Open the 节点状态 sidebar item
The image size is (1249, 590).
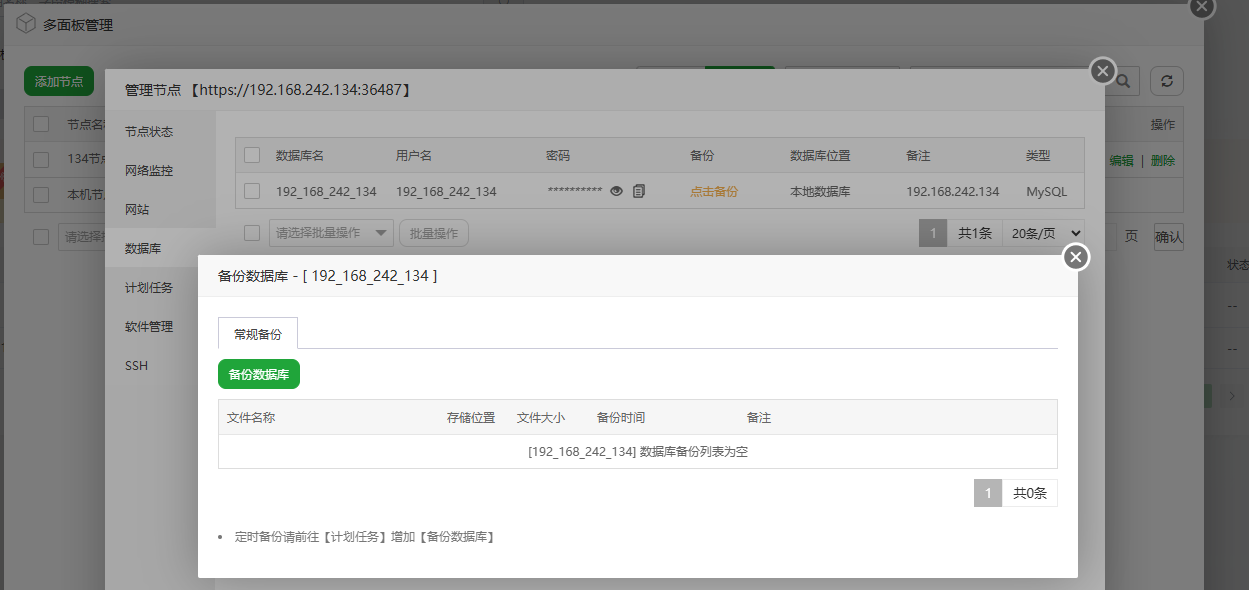(149, 132)
